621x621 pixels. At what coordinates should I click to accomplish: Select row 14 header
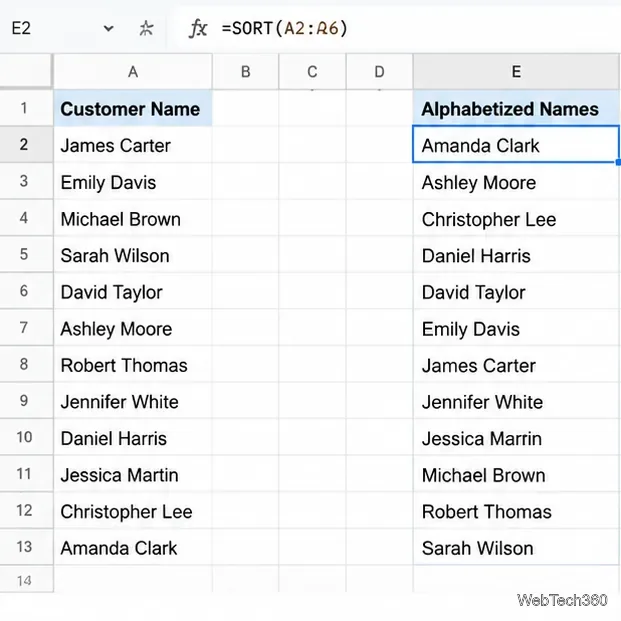click(x=26, y=580)
